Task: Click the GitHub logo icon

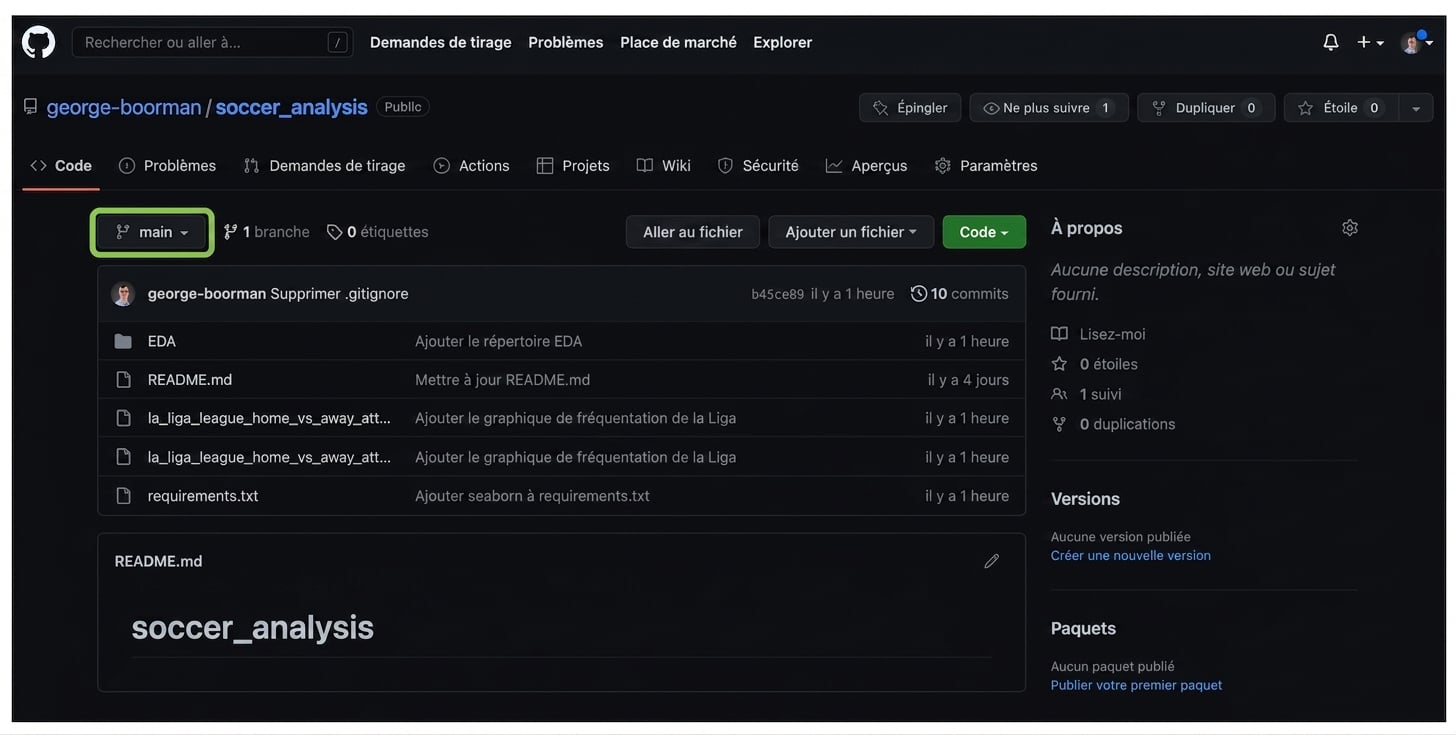Action: click(x=38, y=42)
